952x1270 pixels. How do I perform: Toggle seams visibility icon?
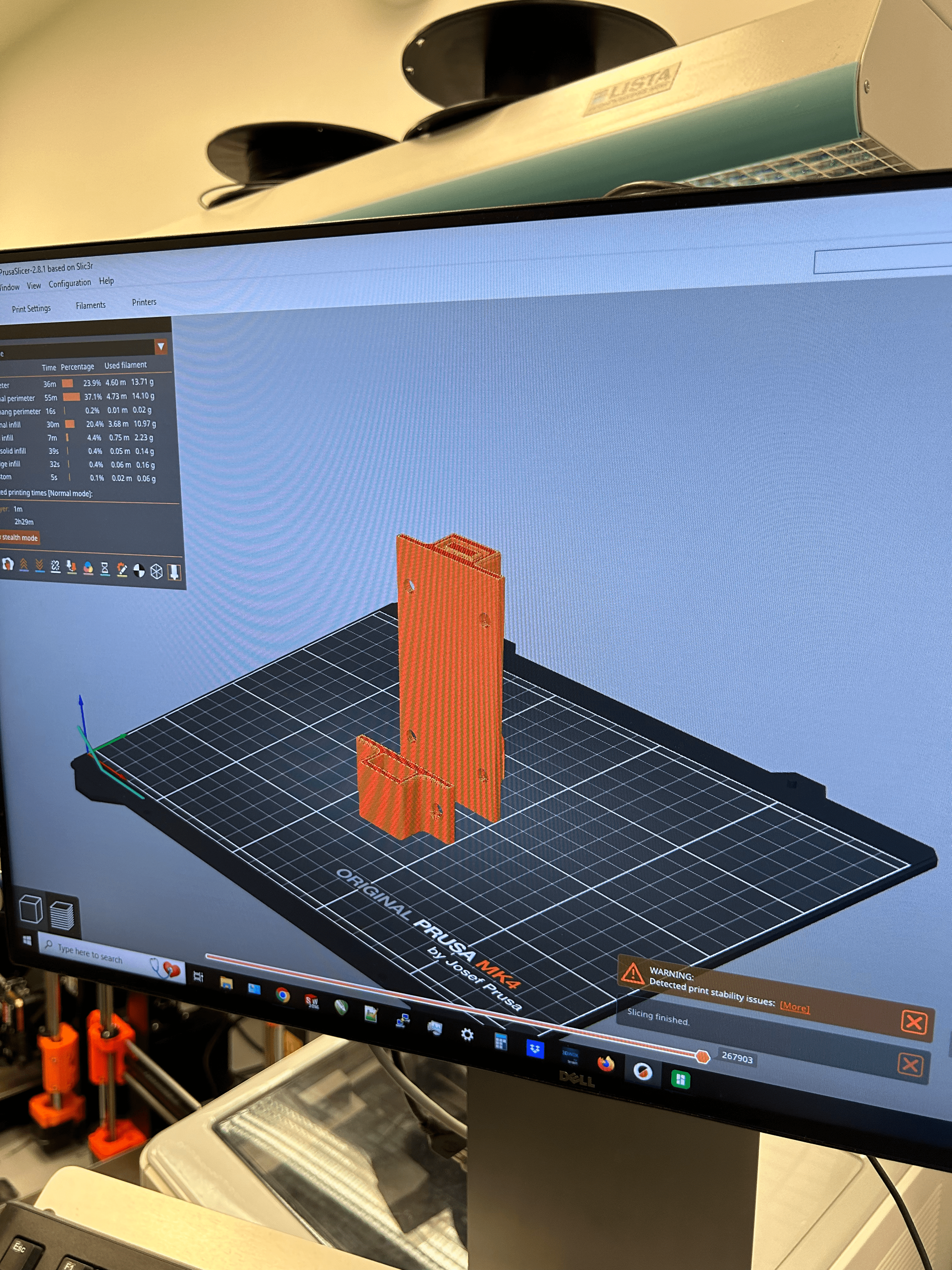[55, 567]
